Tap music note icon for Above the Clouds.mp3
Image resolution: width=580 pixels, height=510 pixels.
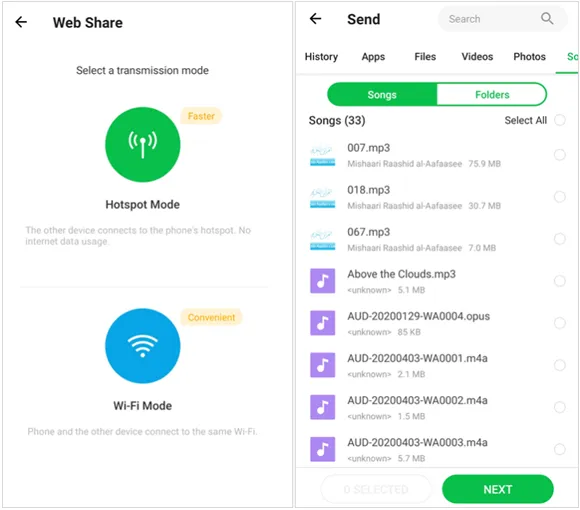click(323, 281)
